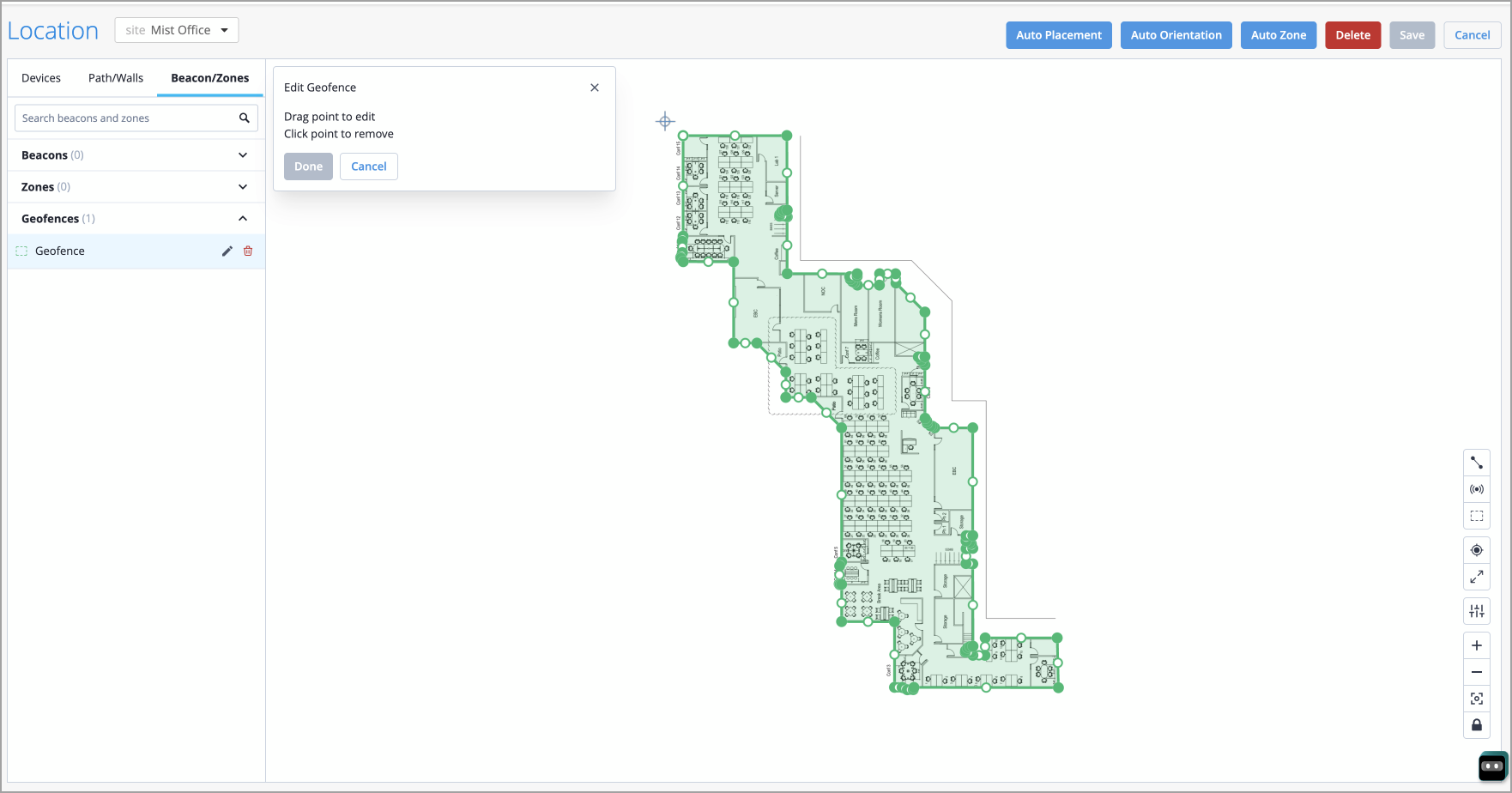Switch to the Path/Walls tab
Screen dimensions: 1512x793
pos(116,78)
